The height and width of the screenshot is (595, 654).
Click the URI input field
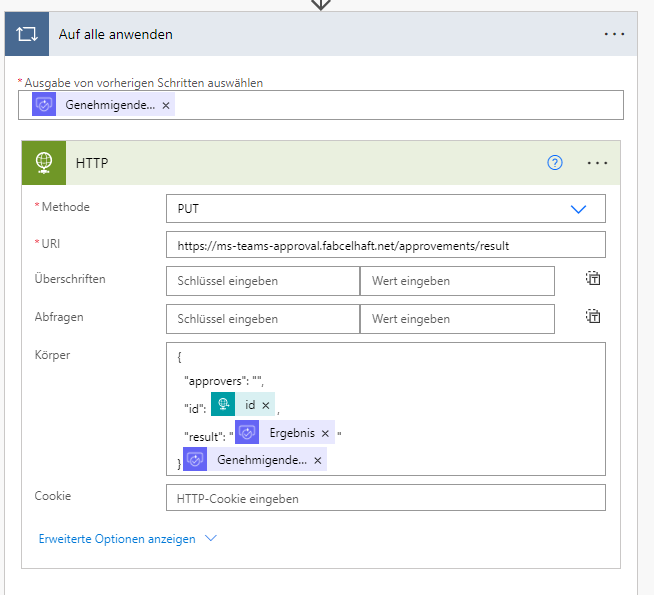[385, 245]
